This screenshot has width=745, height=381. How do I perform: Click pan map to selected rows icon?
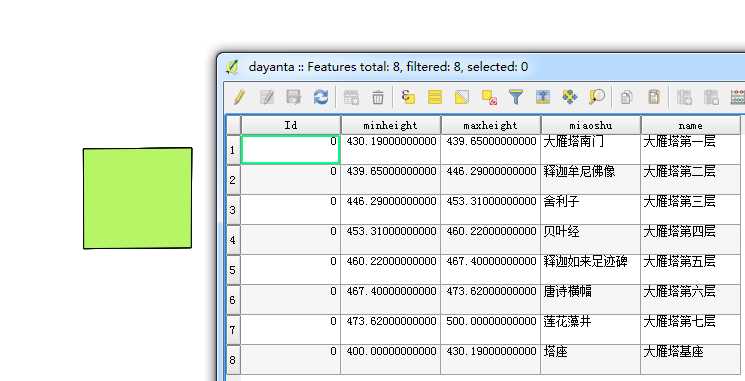pyautogui.click(x=570, y=97)
